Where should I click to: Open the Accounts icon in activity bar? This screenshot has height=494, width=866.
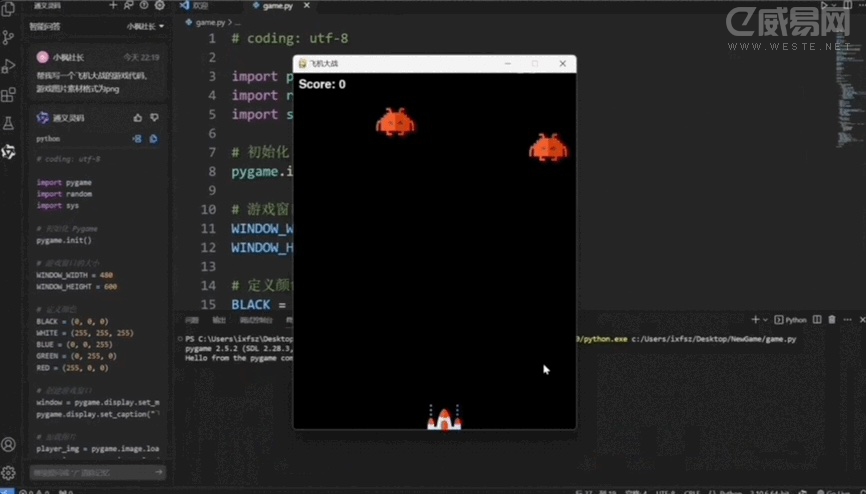pyautogui.click(x=9, y=444)
